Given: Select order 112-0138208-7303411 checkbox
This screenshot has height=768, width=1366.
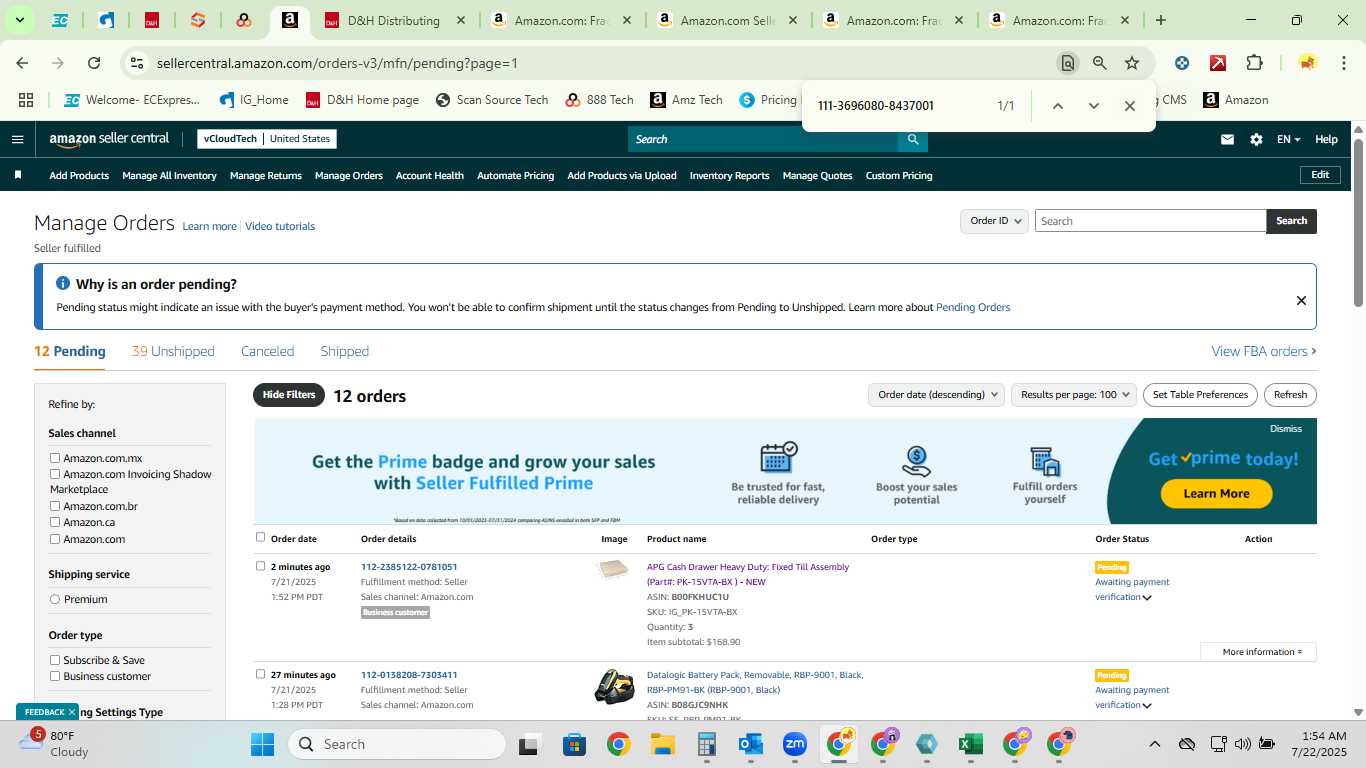Looking at the screenshot, I should pyautogui.click(x=261, y=674).
